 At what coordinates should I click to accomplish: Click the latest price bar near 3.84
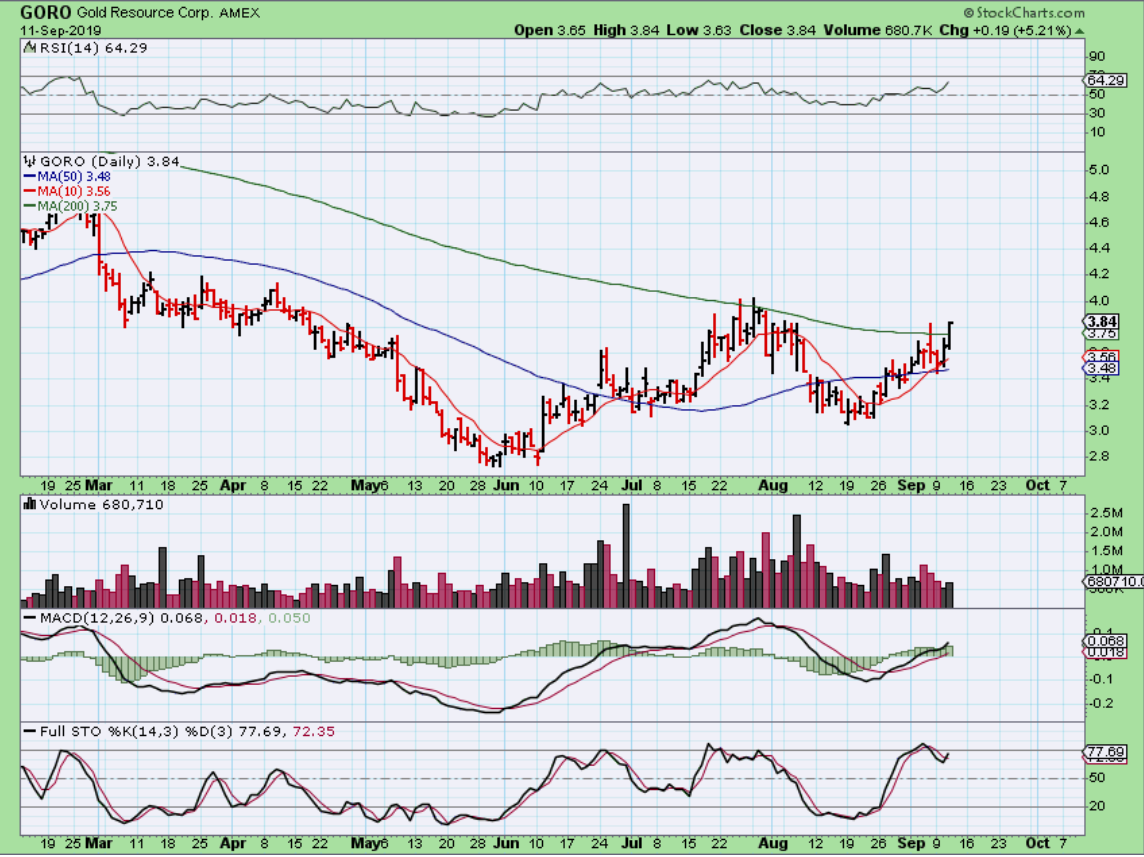950,334
